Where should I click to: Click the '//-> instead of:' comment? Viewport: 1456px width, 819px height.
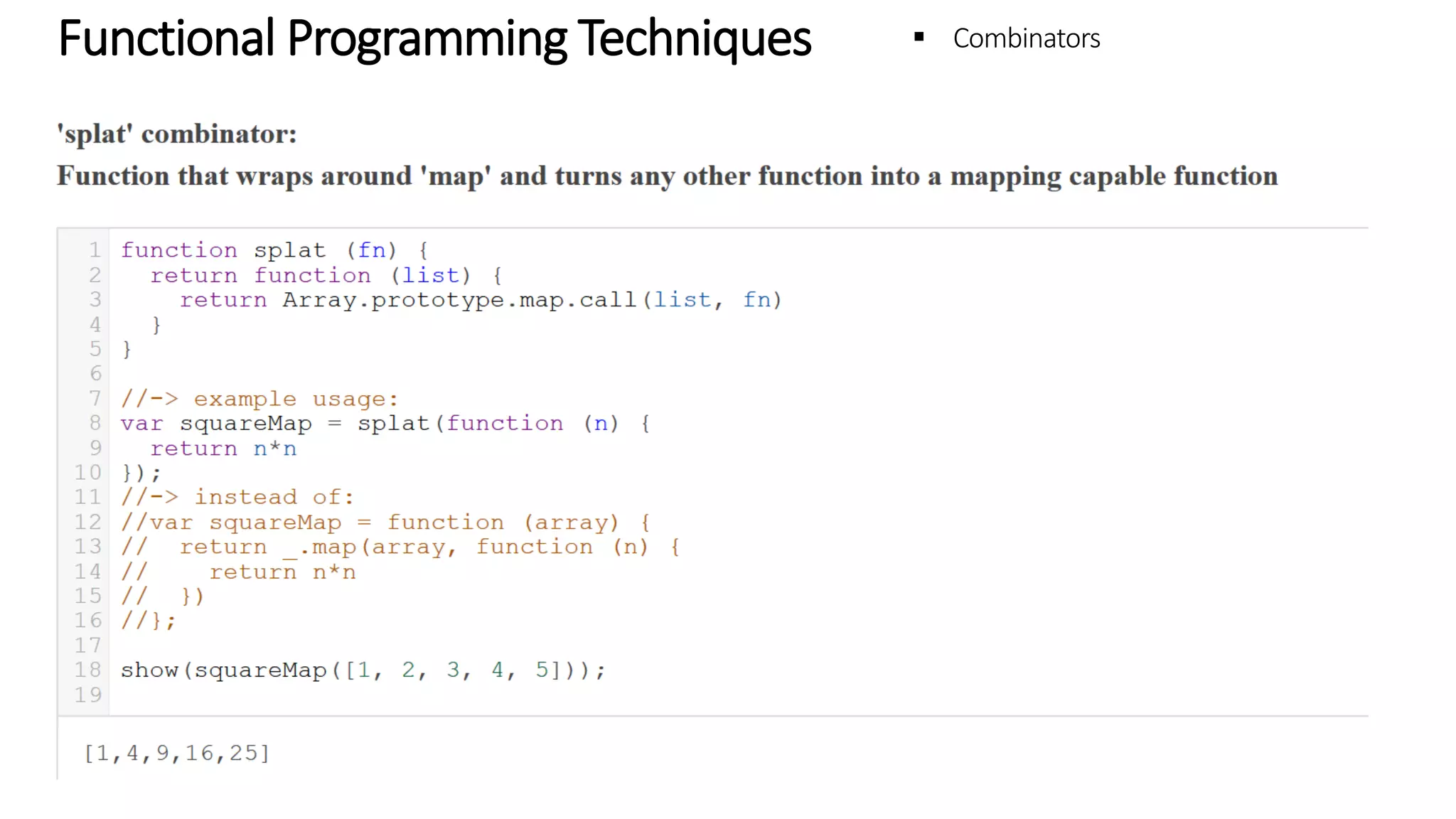coord(237,497)
